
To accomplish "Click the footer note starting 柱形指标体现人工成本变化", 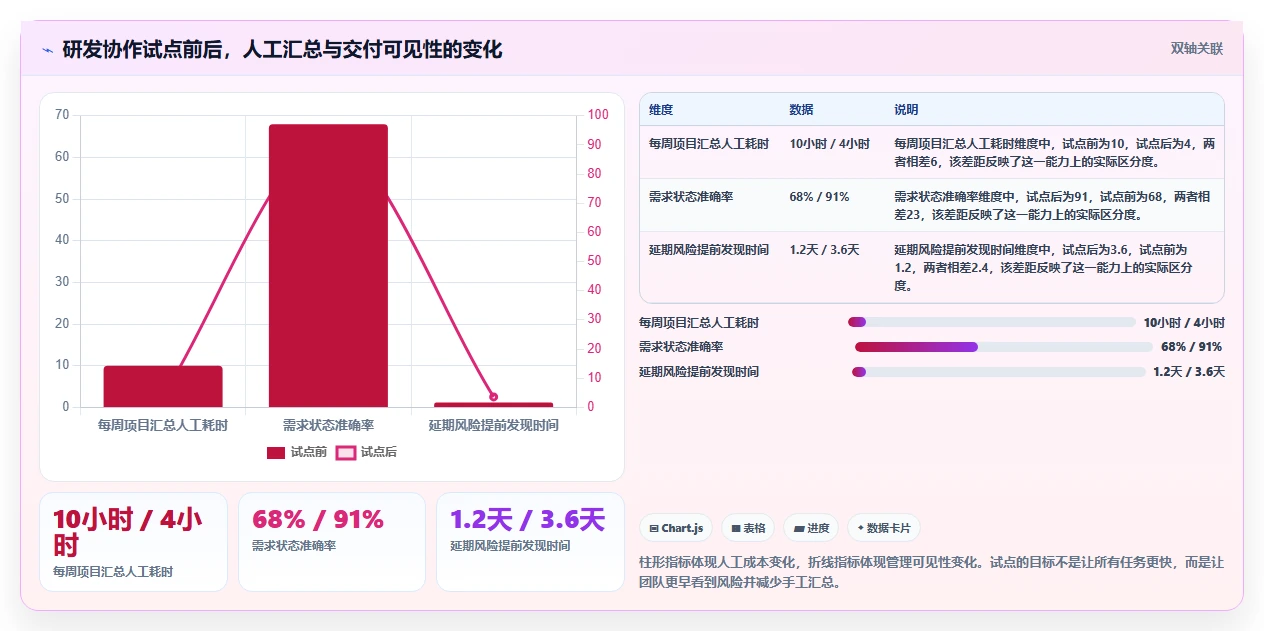I will pos(930,572).
